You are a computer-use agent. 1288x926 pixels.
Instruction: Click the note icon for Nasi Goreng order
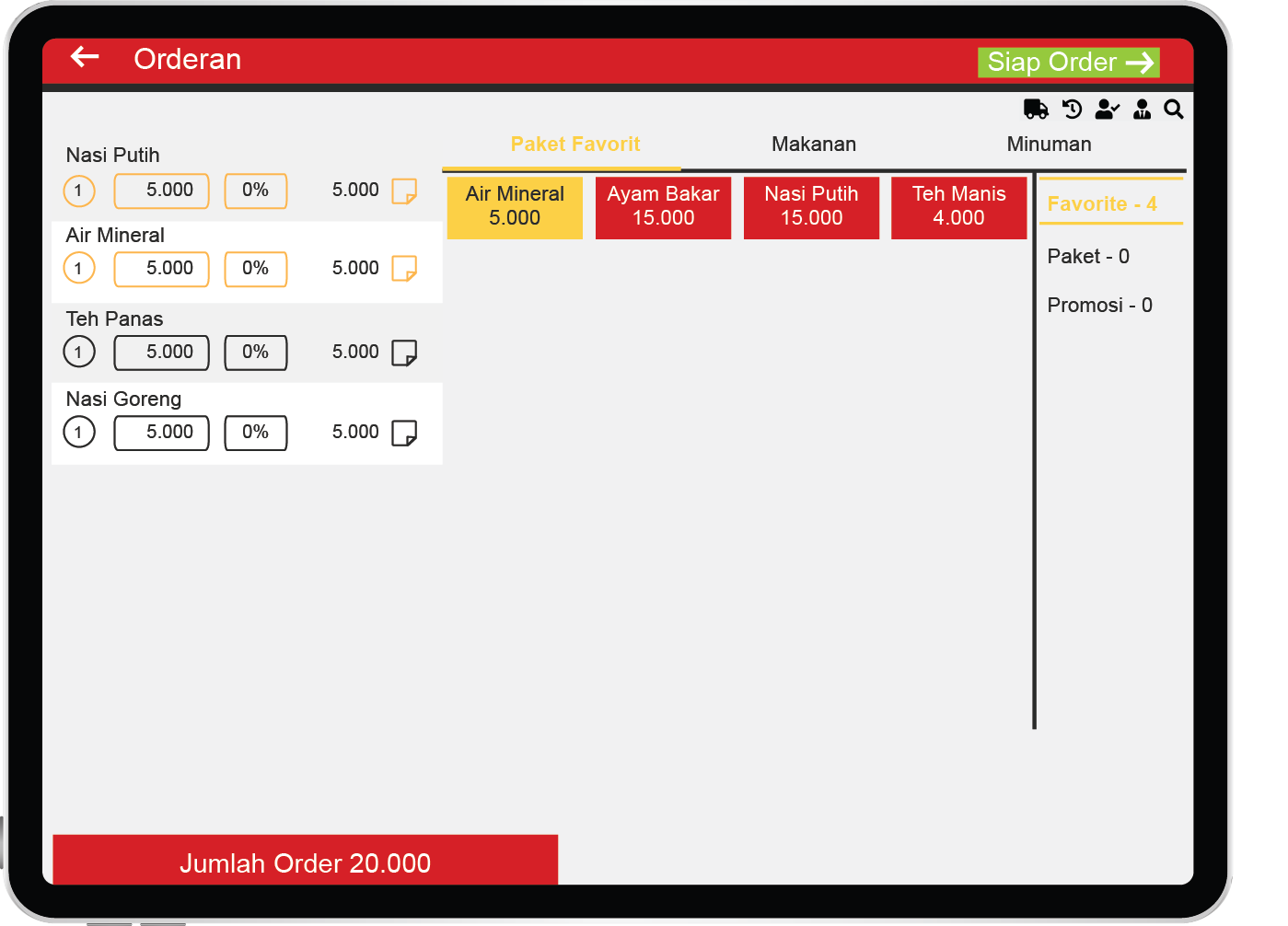click(x=404, y=433)
